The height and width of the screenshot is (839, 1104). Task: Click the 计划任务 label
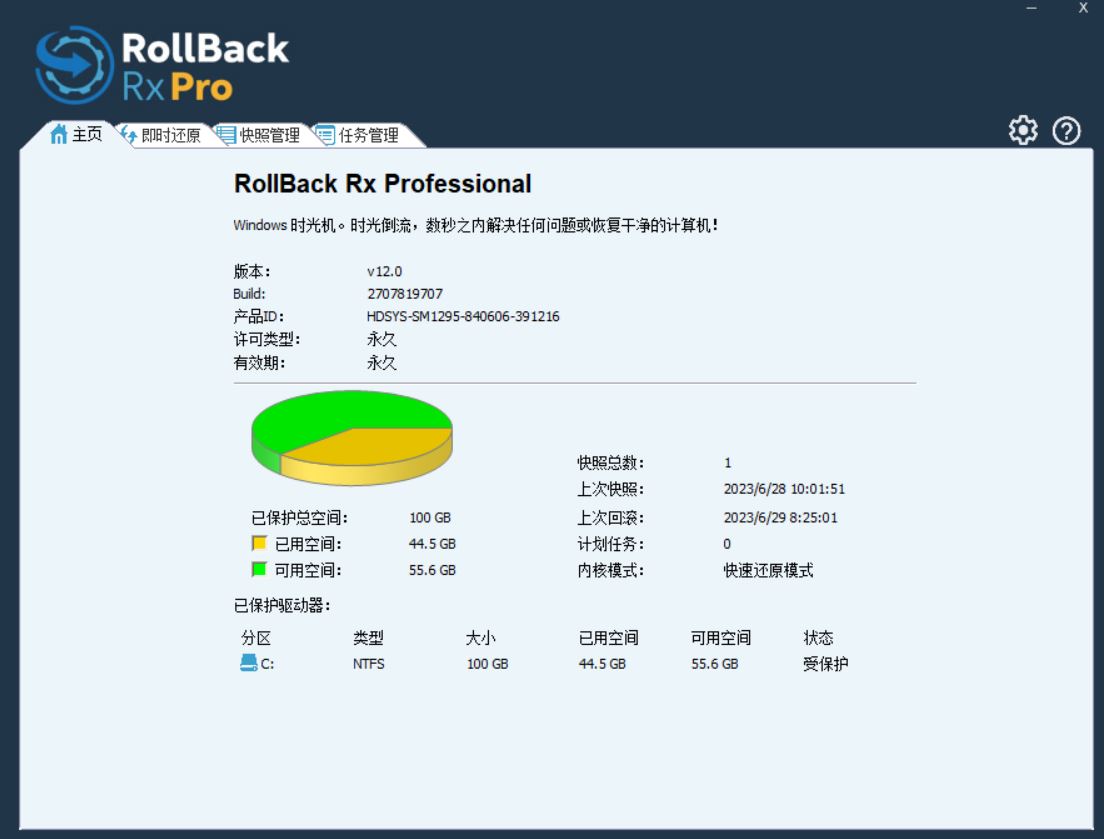(610, 543)
